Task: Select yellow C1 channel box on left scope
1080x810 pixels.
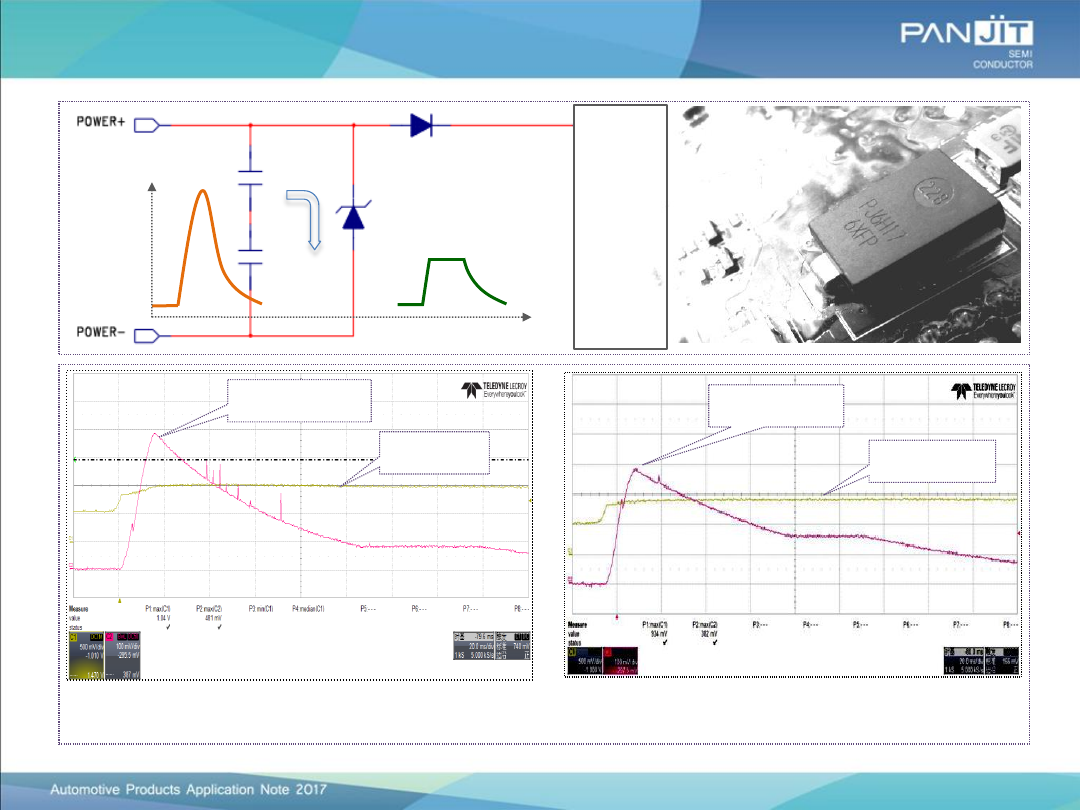Action: (x=85, y=656)
